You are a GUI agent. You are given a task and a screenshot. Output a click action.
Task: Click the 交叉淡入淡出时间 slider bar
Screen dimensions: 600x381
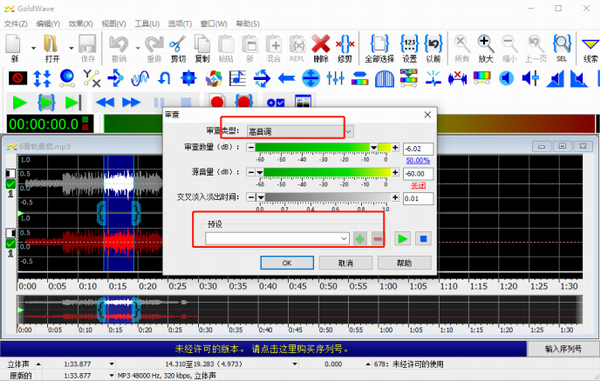(x=323, y=197)
